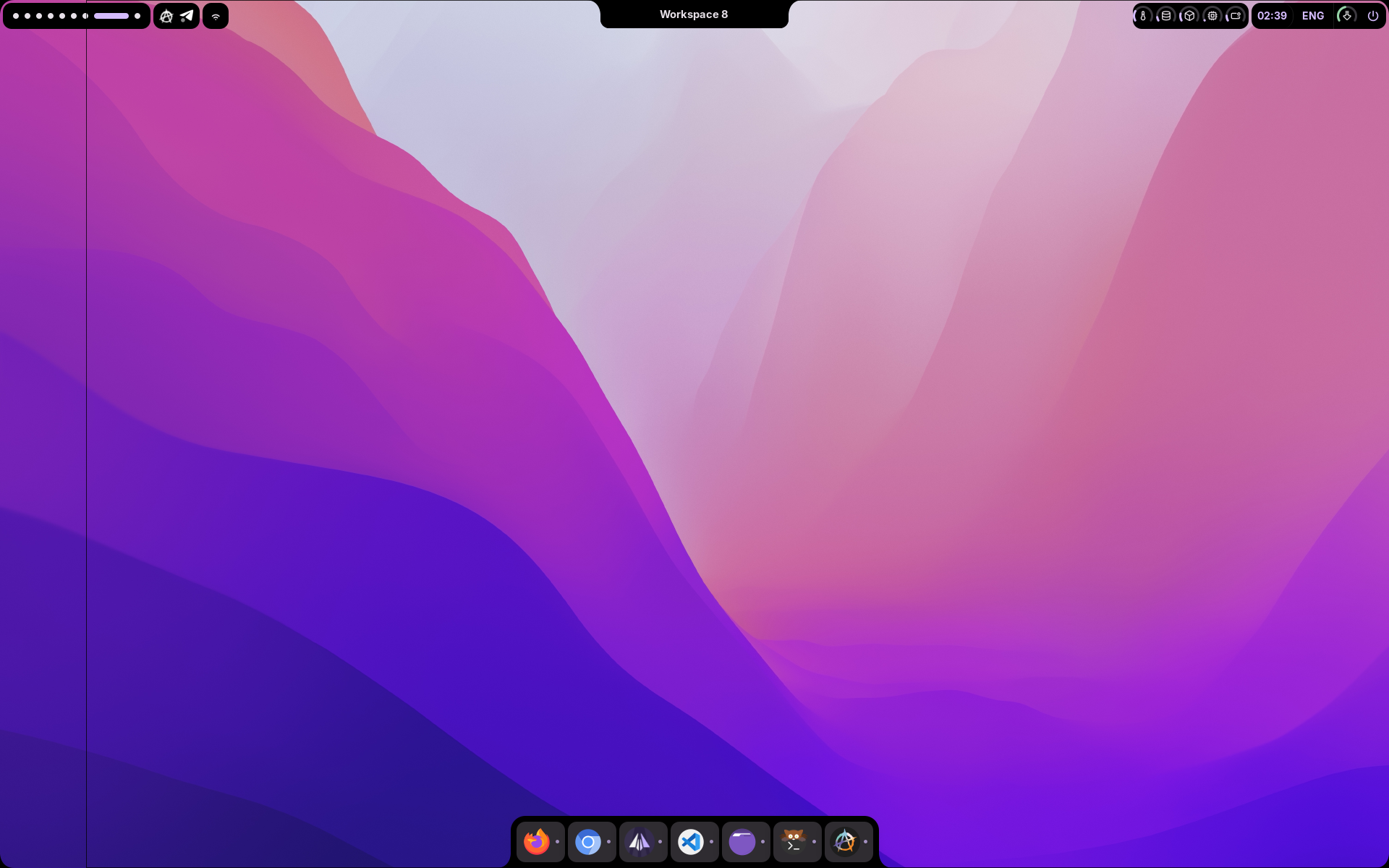Screen dimensions: 1389x868
Task: Open the Wi-Fi network indicator
Action: point(216,16)
